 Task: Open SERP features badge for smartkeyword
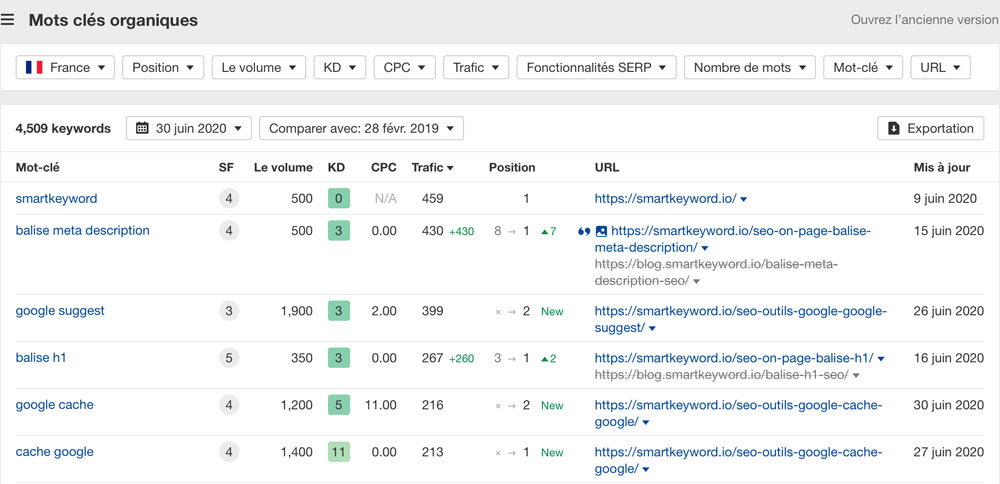point(229,199)
